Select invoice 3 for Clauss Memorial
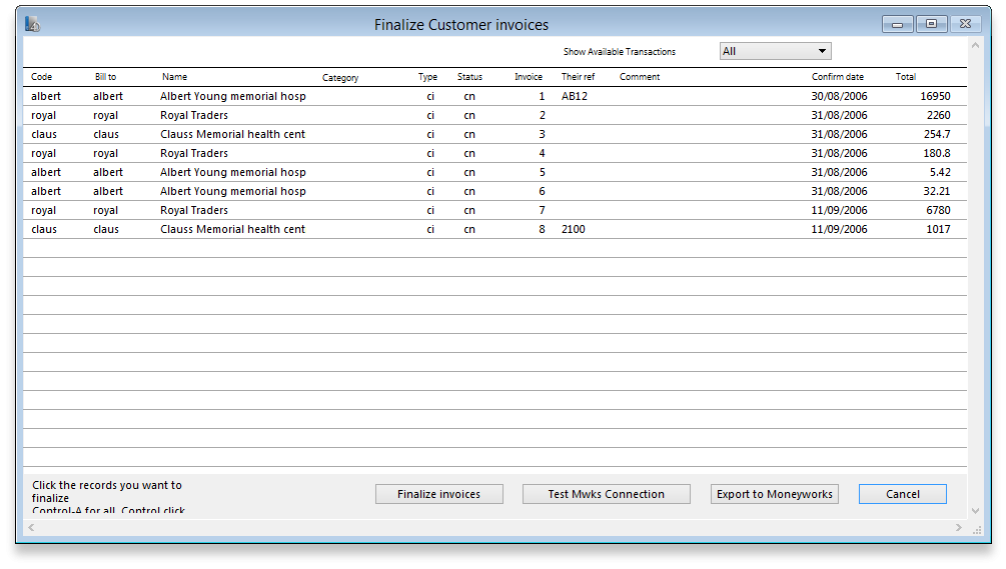The image size is (1006, 569). tap(233, 134)
